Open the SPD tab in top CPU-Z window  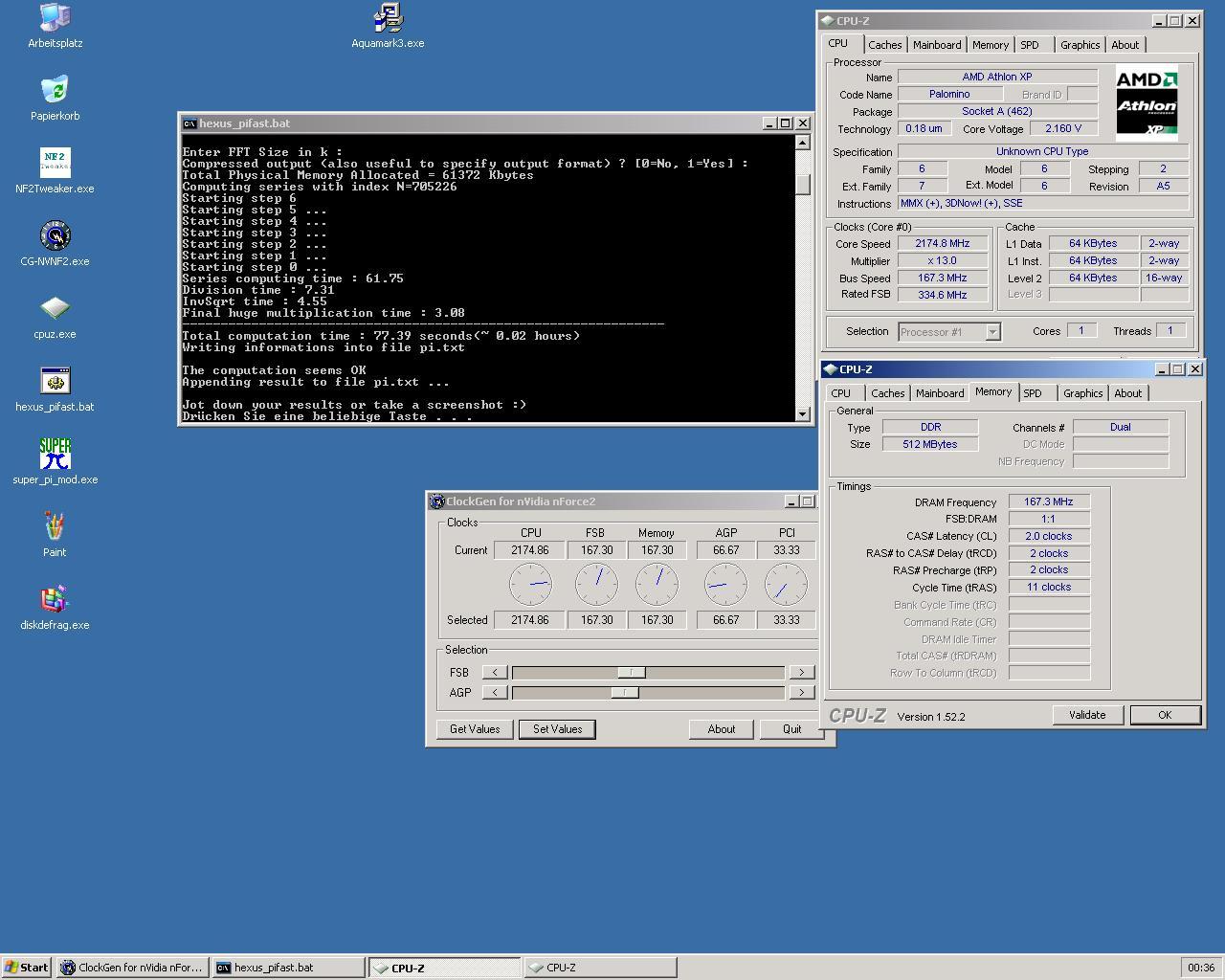coord(1030,45)
